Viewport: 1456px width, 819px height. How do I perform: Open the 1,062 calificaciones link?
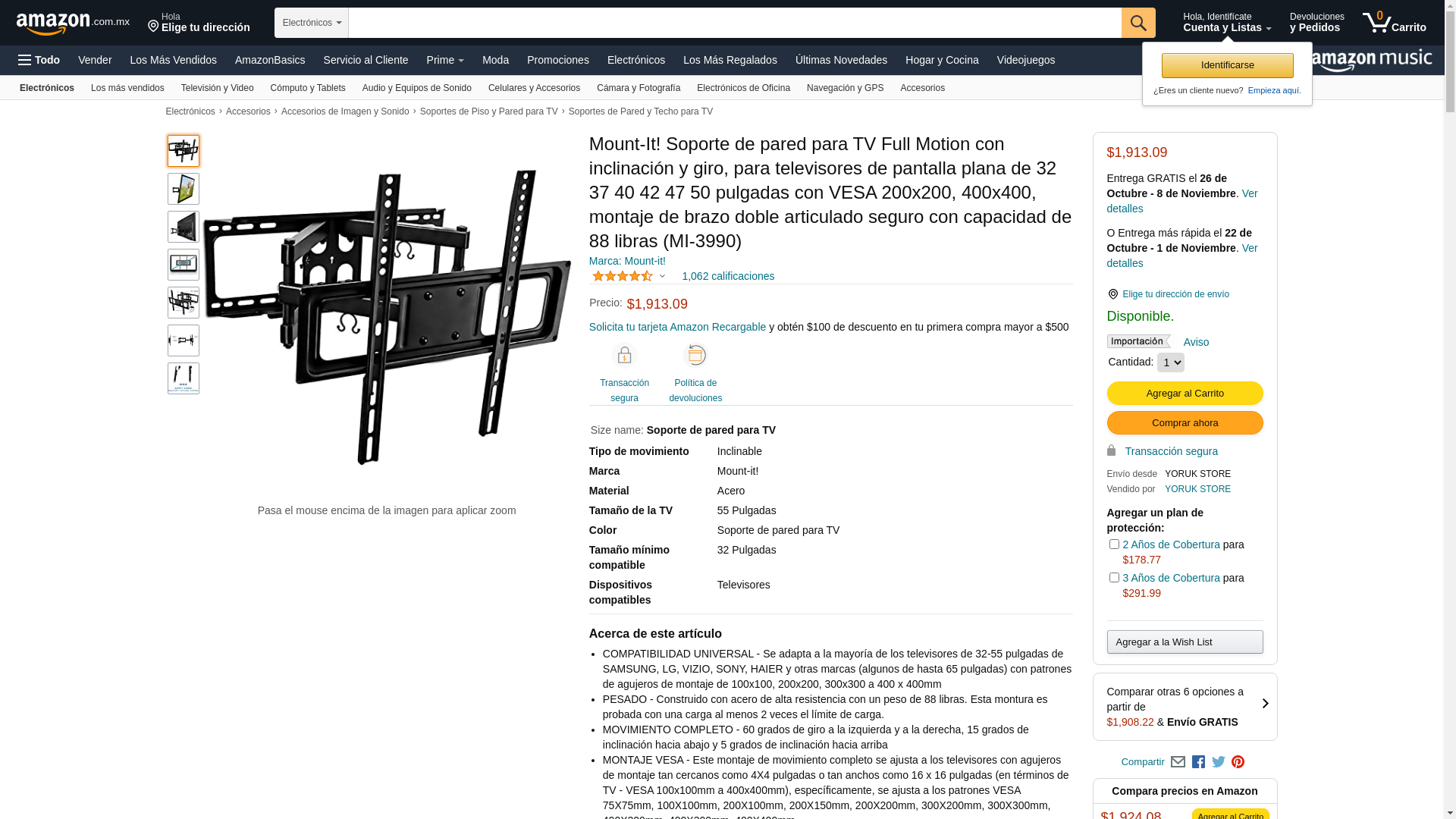(728, 276)
